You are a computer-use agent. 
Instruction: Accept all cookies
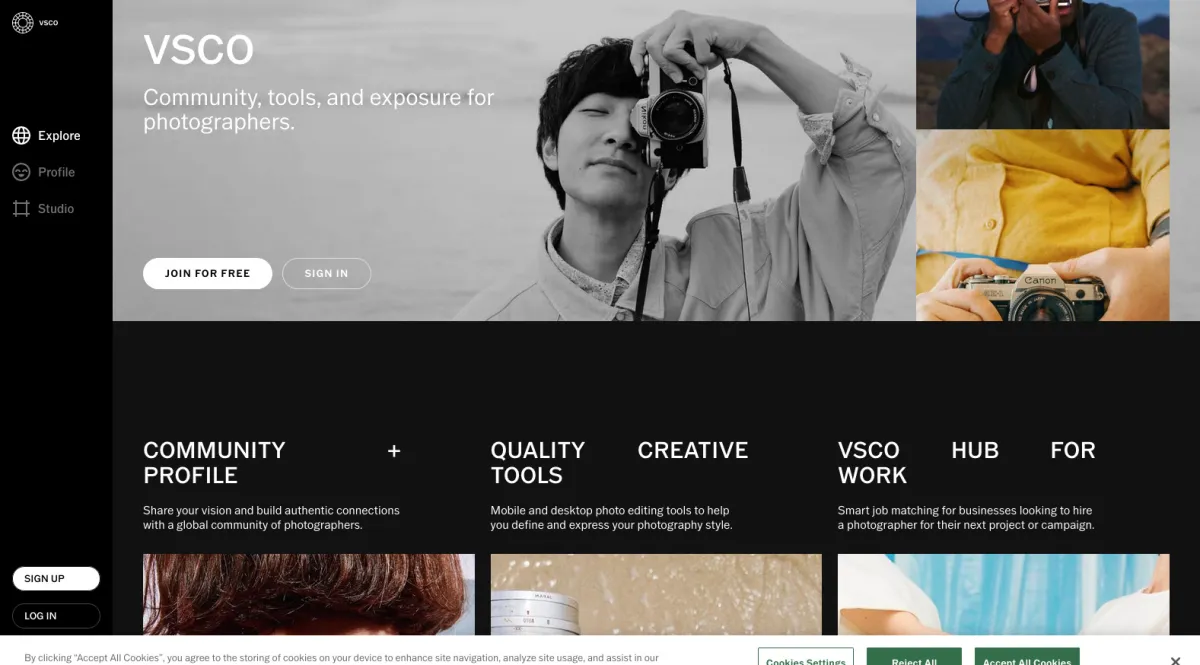(x=1027, y=658)
